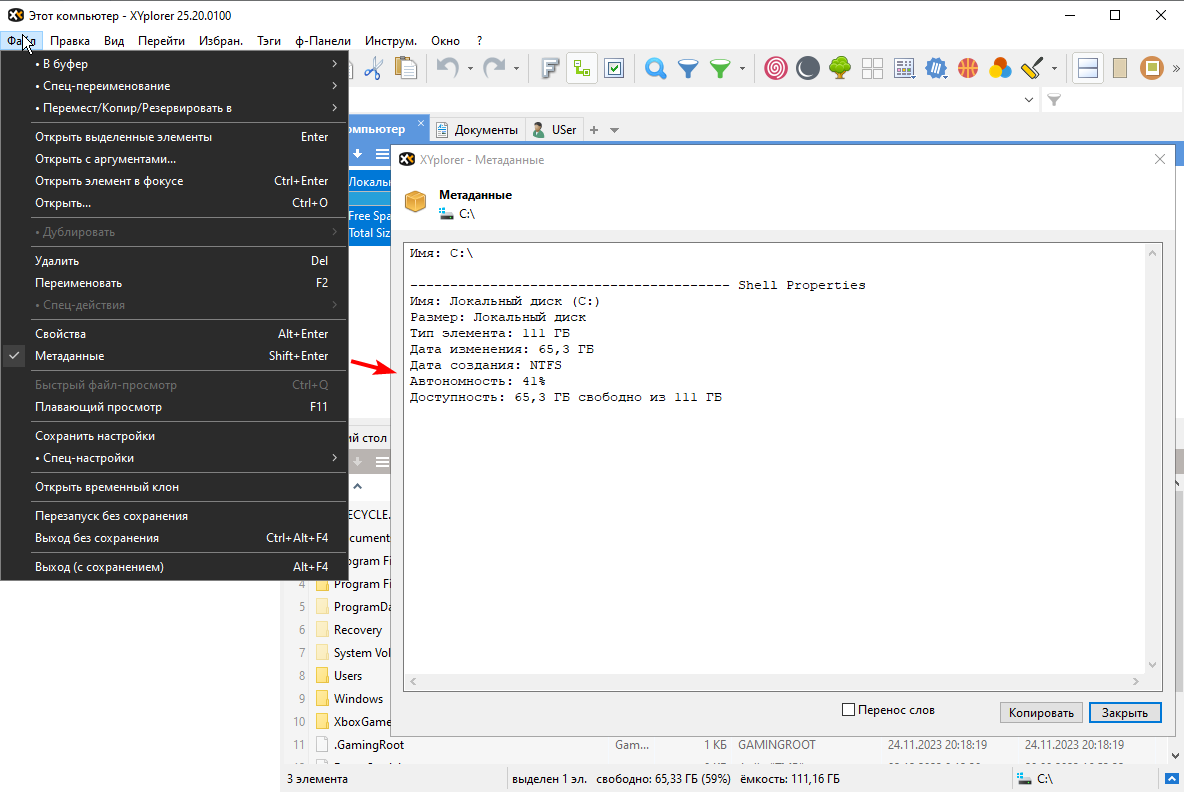Viewport: 1184px width, 792px height.
Task: Select the Users folder
Action: 347,676
